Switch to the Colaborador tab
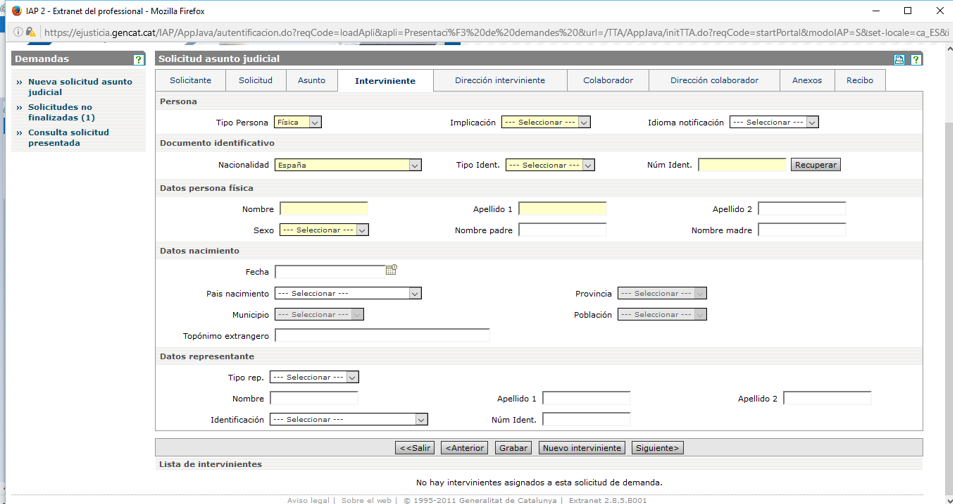 [x=608, y=80]
